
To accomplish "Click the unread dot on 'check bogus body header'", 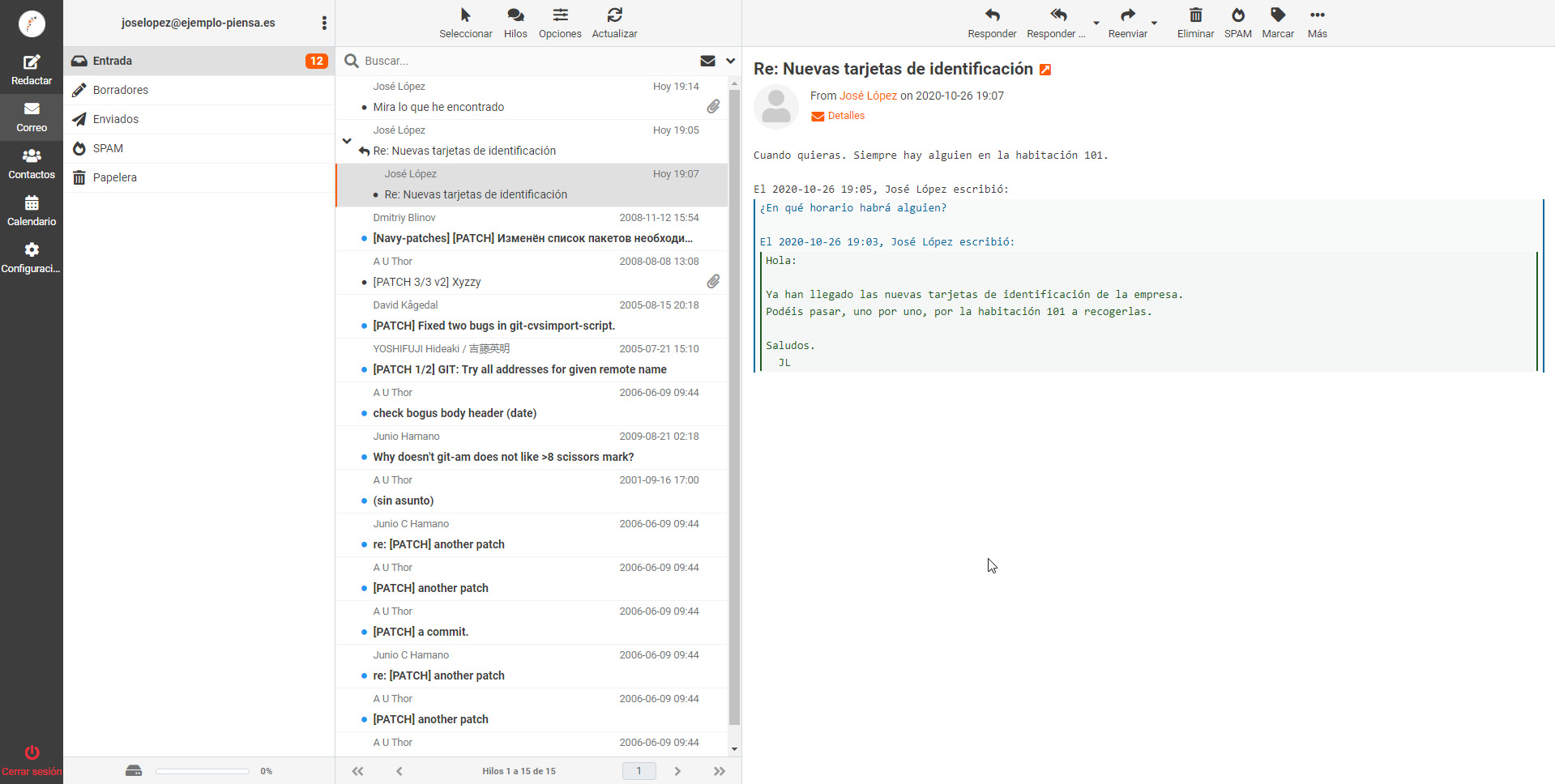I will coord(364,414).
